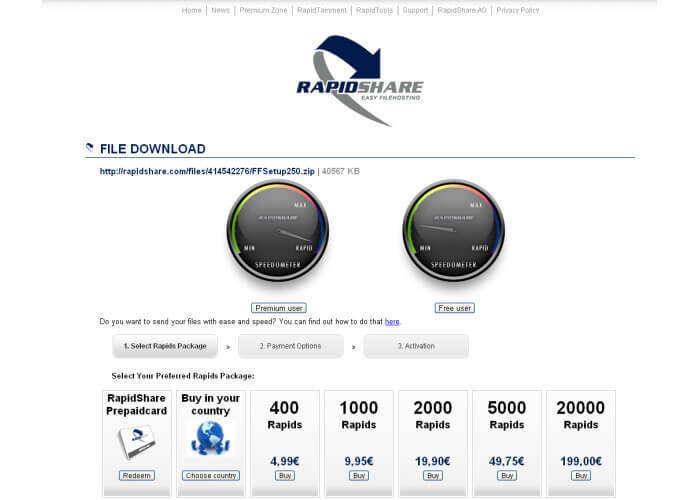Viewport: 700px width, 500px height.
Task: Buy the 1000 Rapids package
Action: (359, 475)
